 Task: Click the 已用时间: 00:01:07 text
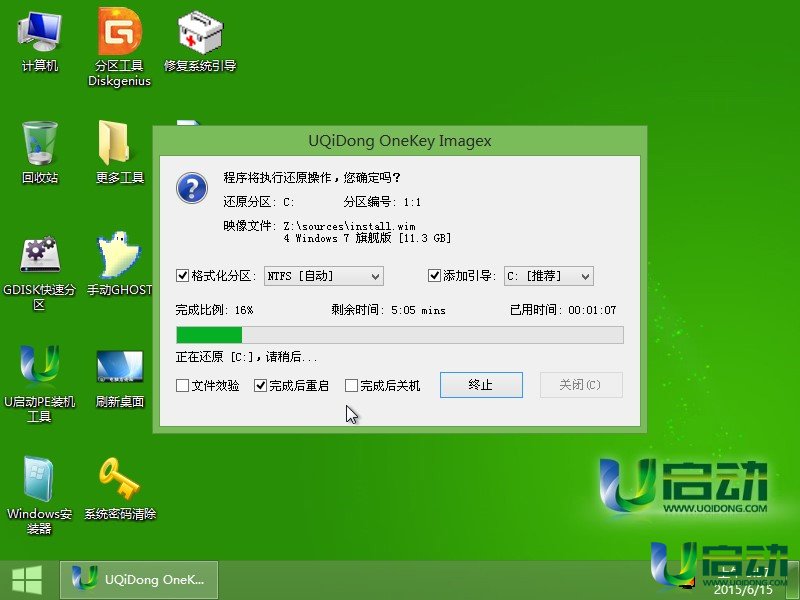[x=563, y=310]
